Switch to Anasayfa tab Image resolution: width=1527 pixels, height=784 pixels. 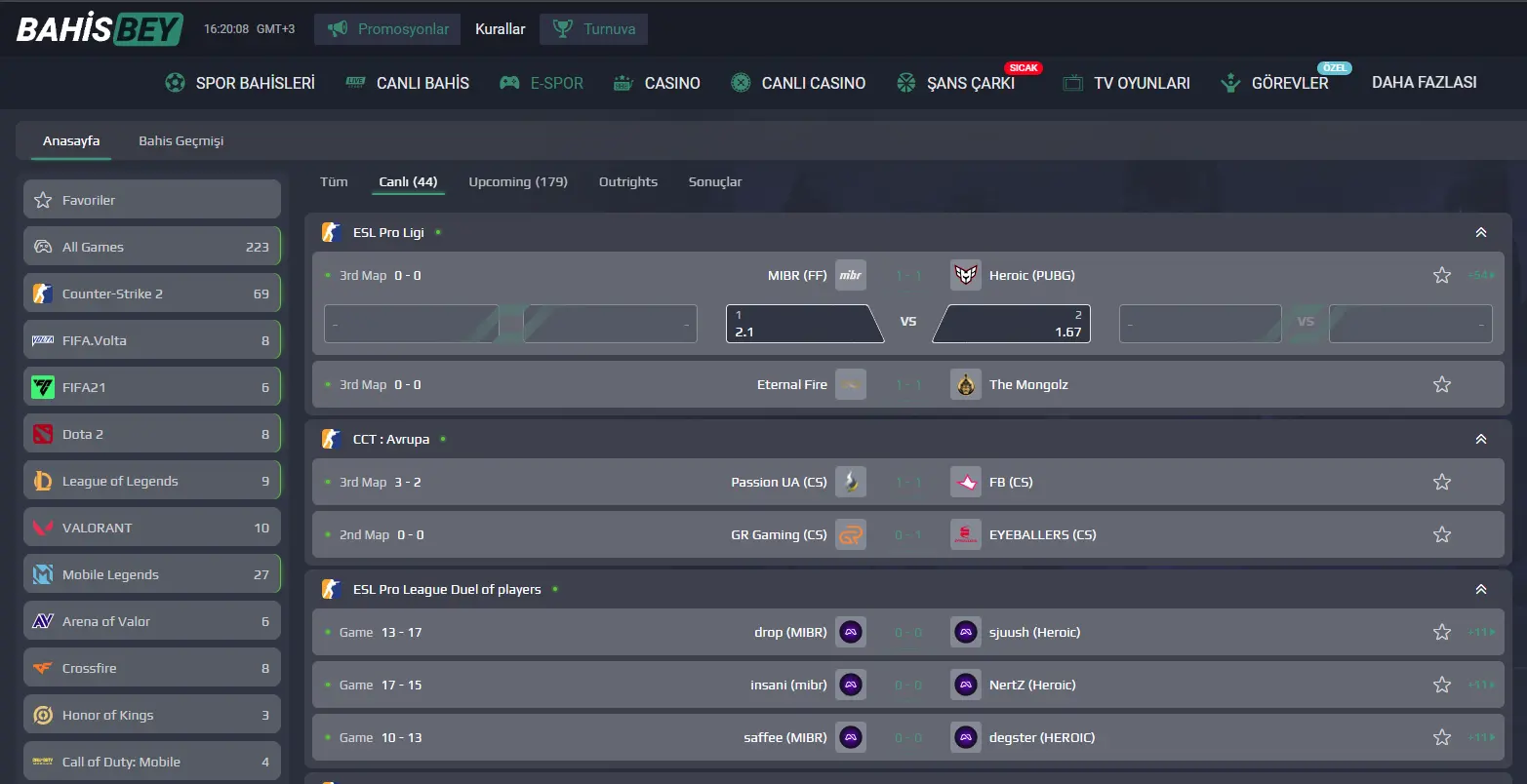pyautogui.click(x=71, y=140)
